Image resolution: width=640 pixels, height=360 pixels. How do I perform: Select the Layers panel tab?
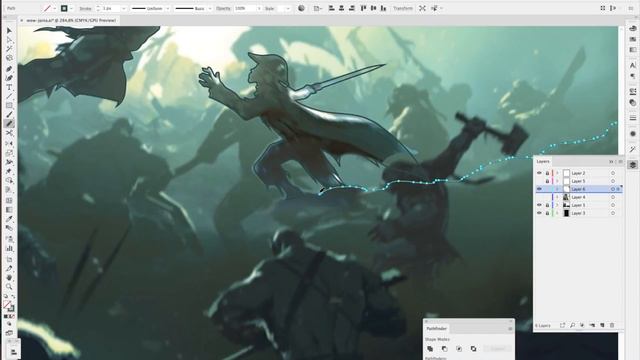543,162
